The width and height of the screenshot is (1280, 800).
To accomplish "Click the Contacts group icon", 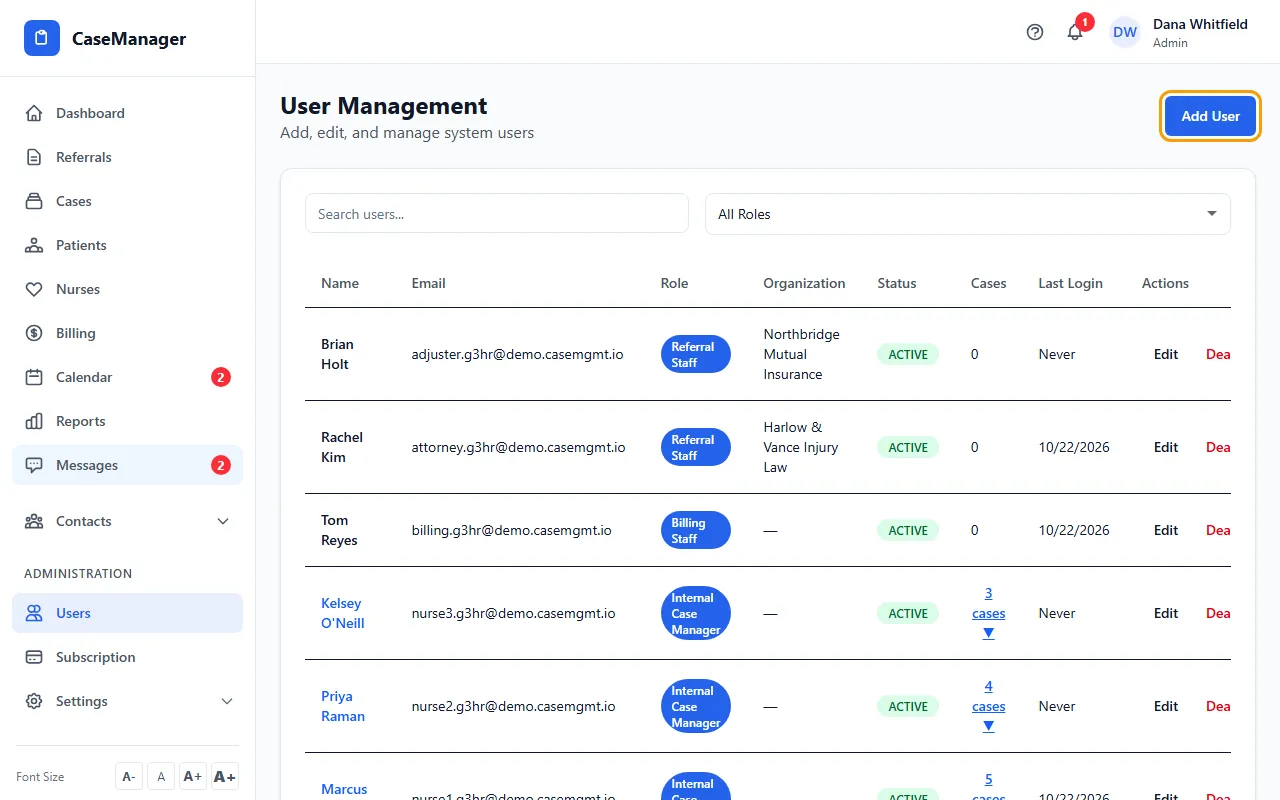I will 34,521.
